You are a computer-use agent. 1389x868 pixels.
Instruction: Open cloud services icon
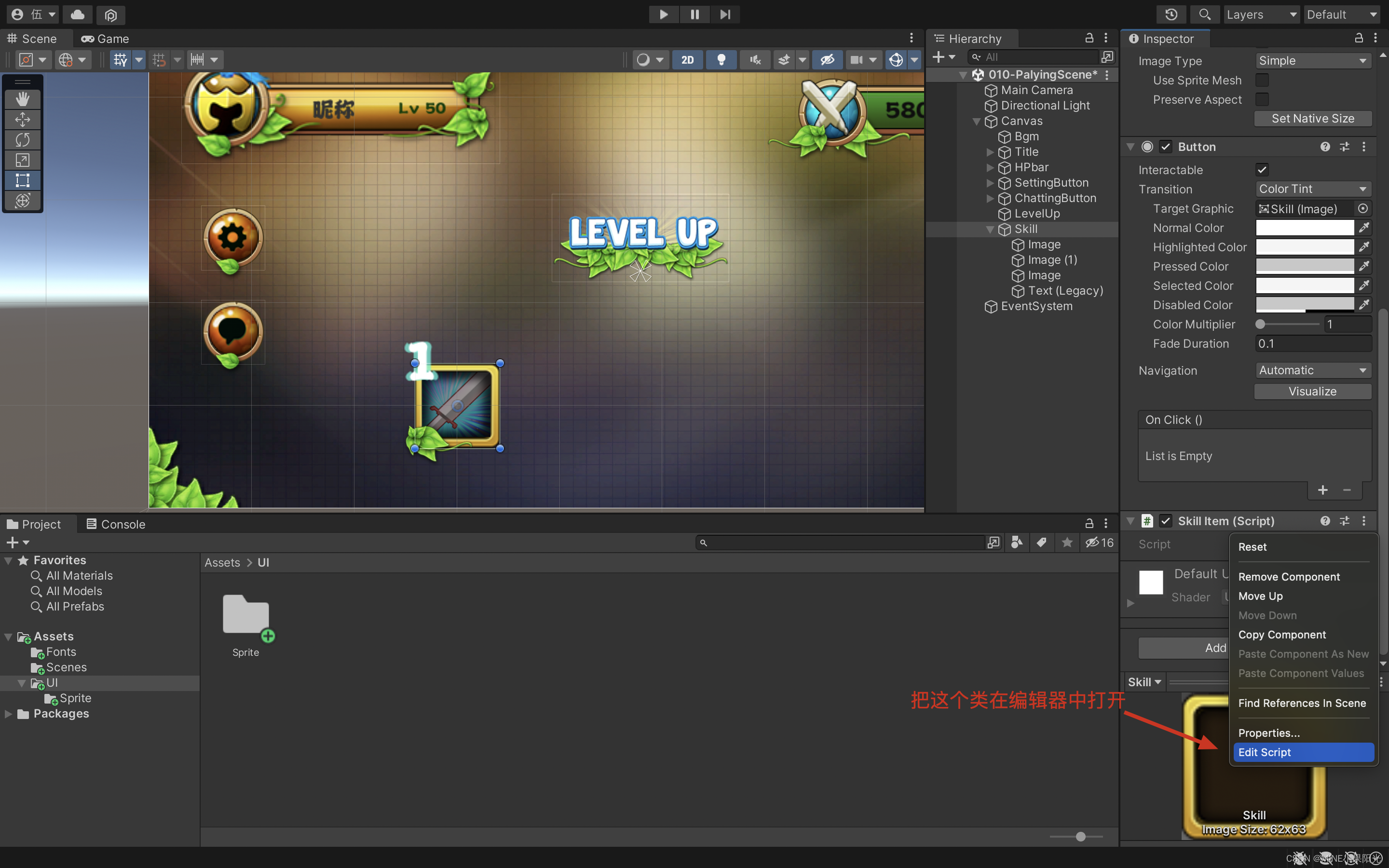[x=78, y=14]
